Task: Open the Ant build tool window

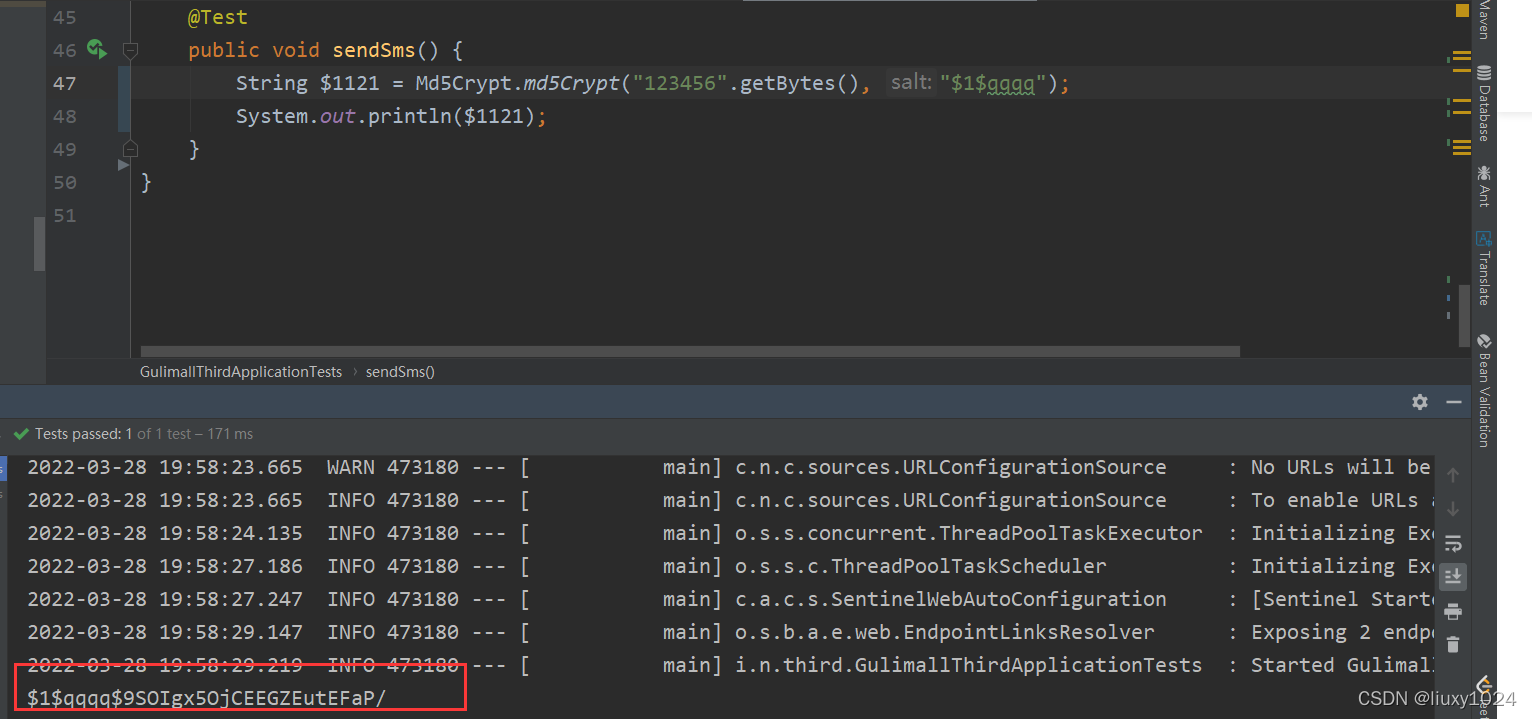Action: tap(1484, 186)
